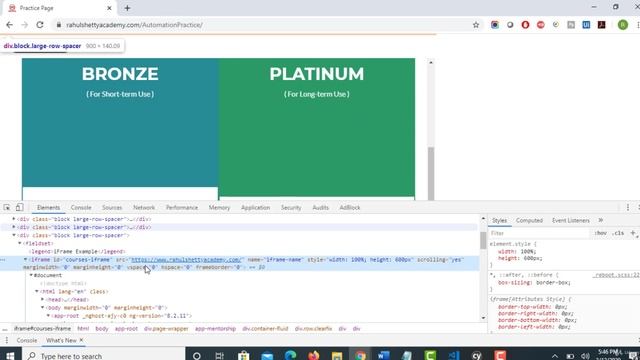Click the browser Forward arrow
Viewport: 640px width, 360px height.
(24, 25)
